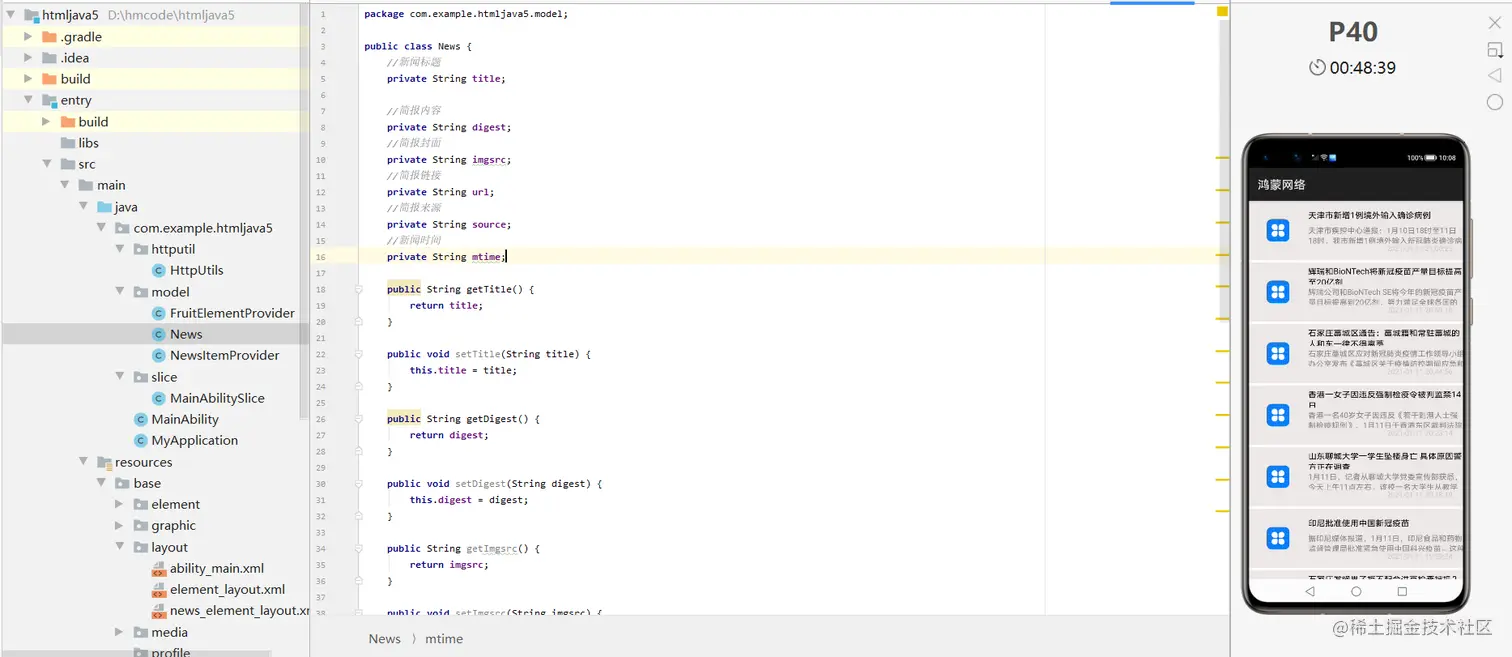Click the libs folder icon
The height and width of the screenshot is (657, 1512).
68,143
